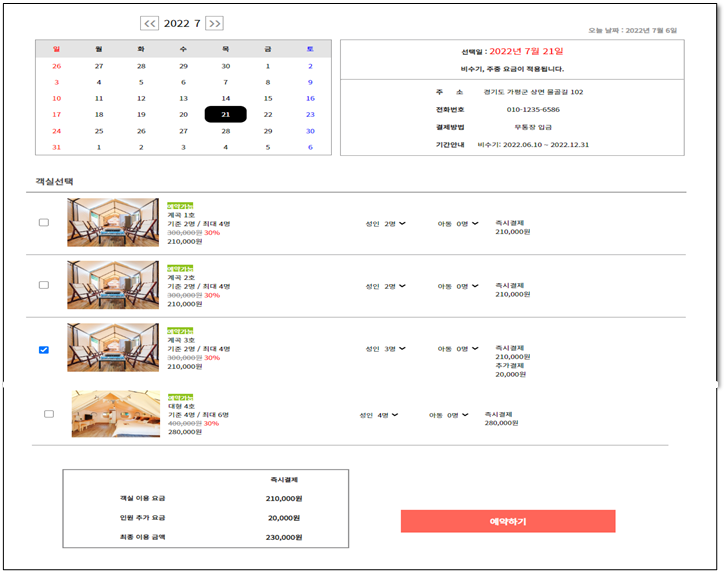Screen dimensions: 726x571
Task: Click the 2022 7 month heading
Action: point(182,23)
